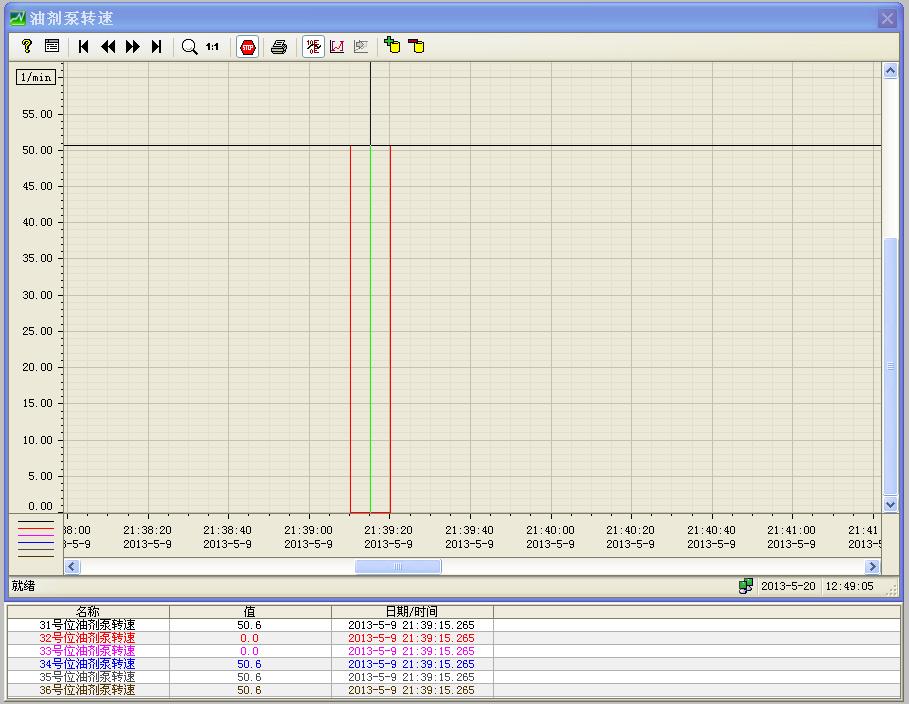Image resolution: width=909 pixels, height=704 pixels.
Task: Activate the magnifier zoom tool
Action: 189,46
